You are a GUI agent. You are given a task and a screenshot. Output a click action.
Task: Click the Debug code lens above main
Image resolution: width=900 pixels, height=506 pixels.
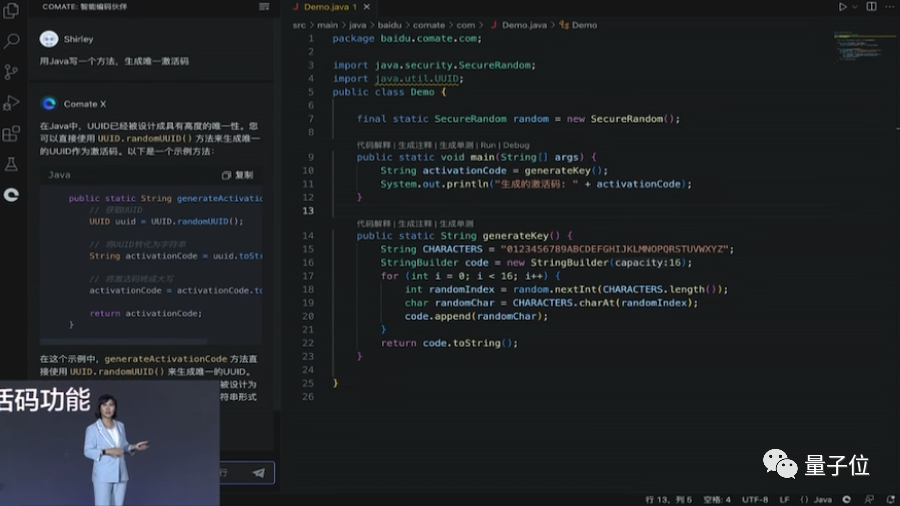(517, 145)
